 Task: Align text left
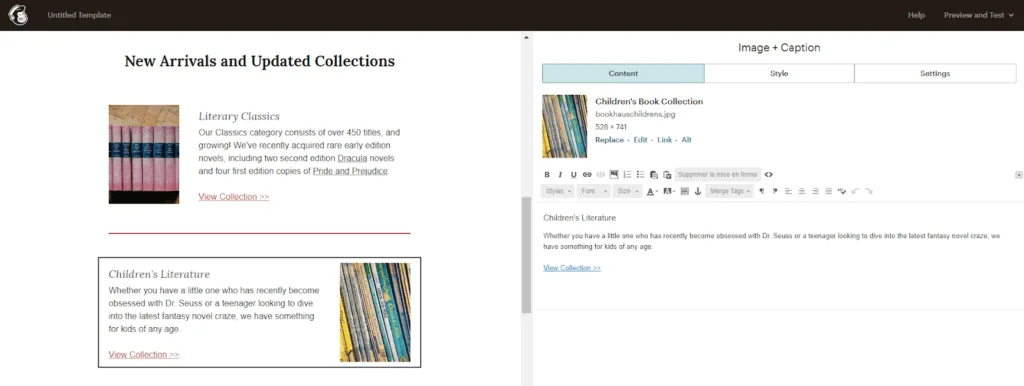point(788,191)
